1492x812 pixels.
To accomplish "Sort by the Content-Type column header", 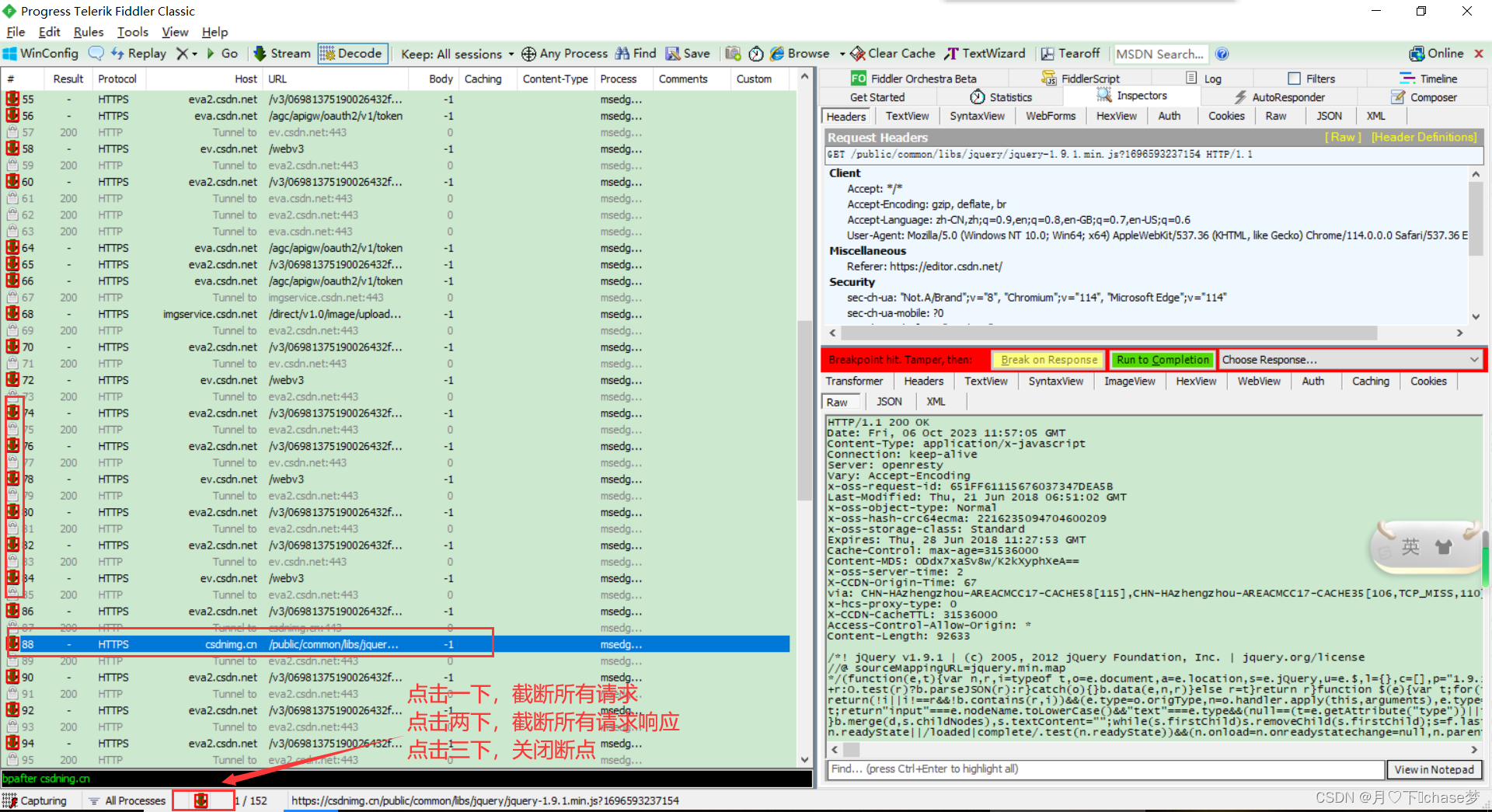I will [555, 78].
